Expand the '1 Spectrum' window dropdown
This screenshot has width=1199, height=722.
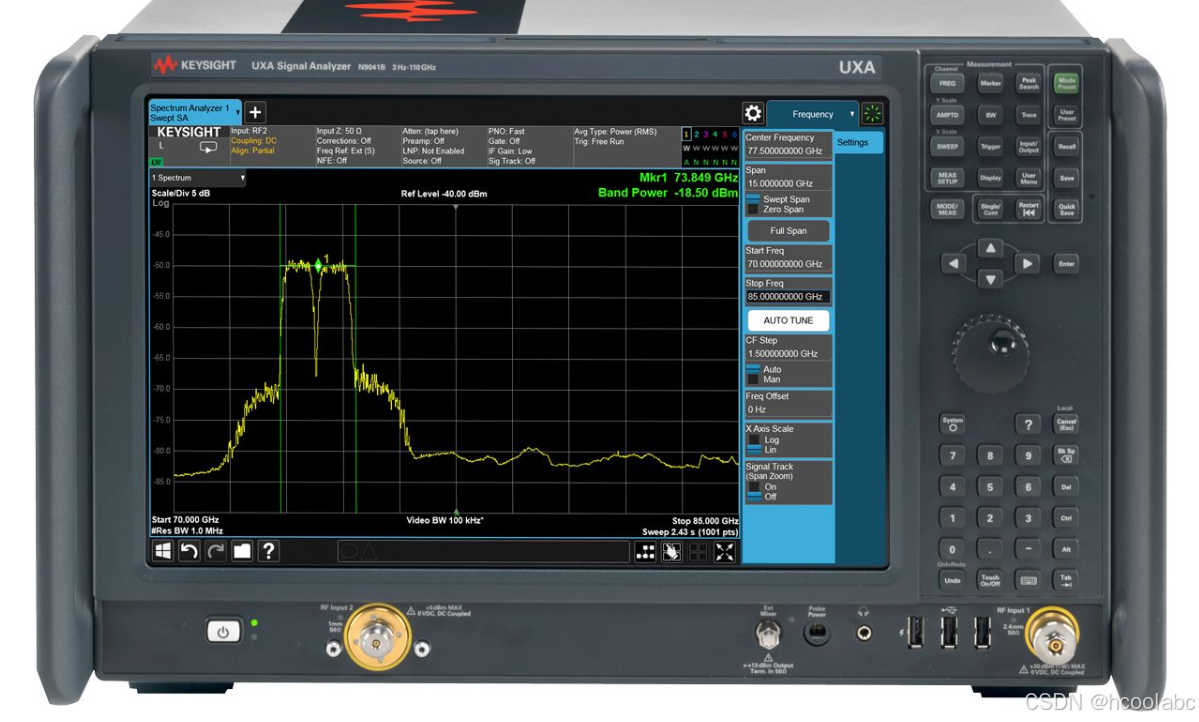click(198, 178)
